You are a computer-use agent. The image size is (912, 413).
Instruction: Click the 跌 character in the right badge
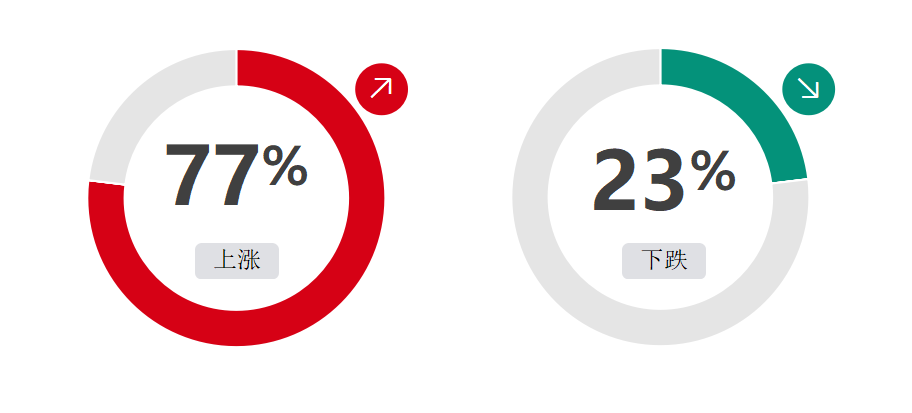(676, 260)
